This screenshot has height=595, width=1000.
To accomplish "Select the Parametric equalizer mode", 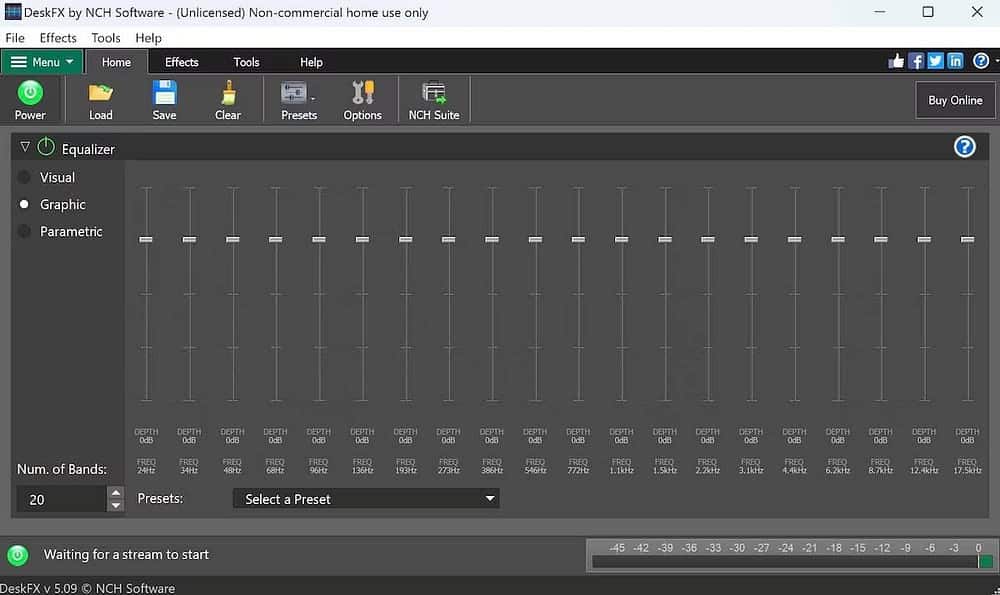I will (x=24, y=231).
